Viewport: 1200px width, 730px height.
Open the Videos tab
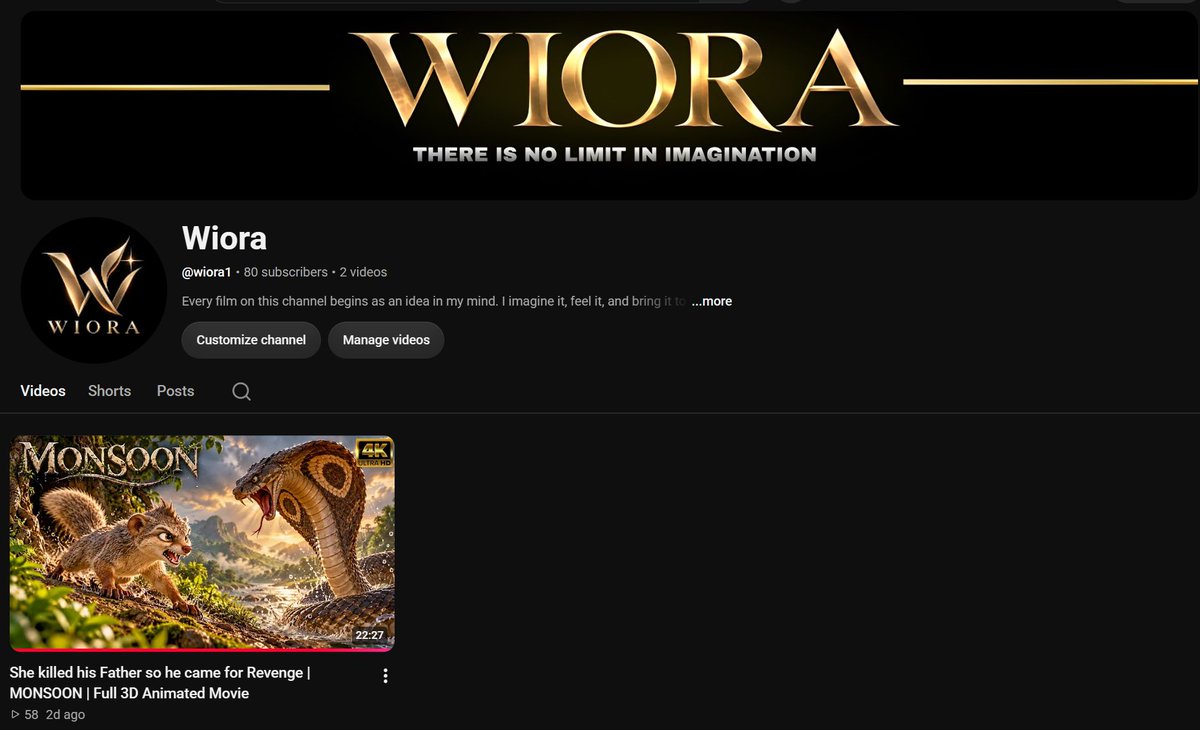pos(43,391)
